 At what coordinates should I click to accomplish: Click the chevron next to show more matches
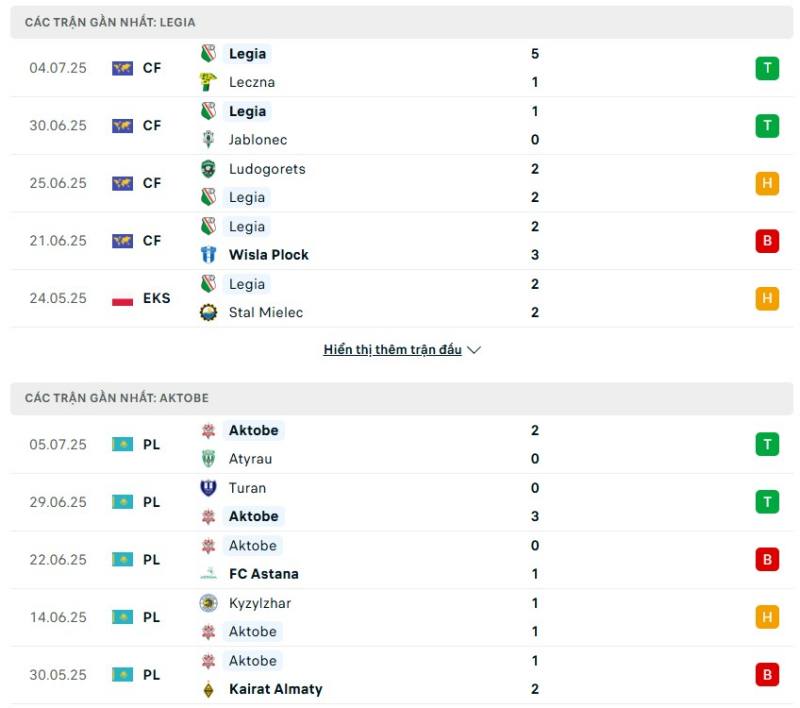tap(474, 350)
